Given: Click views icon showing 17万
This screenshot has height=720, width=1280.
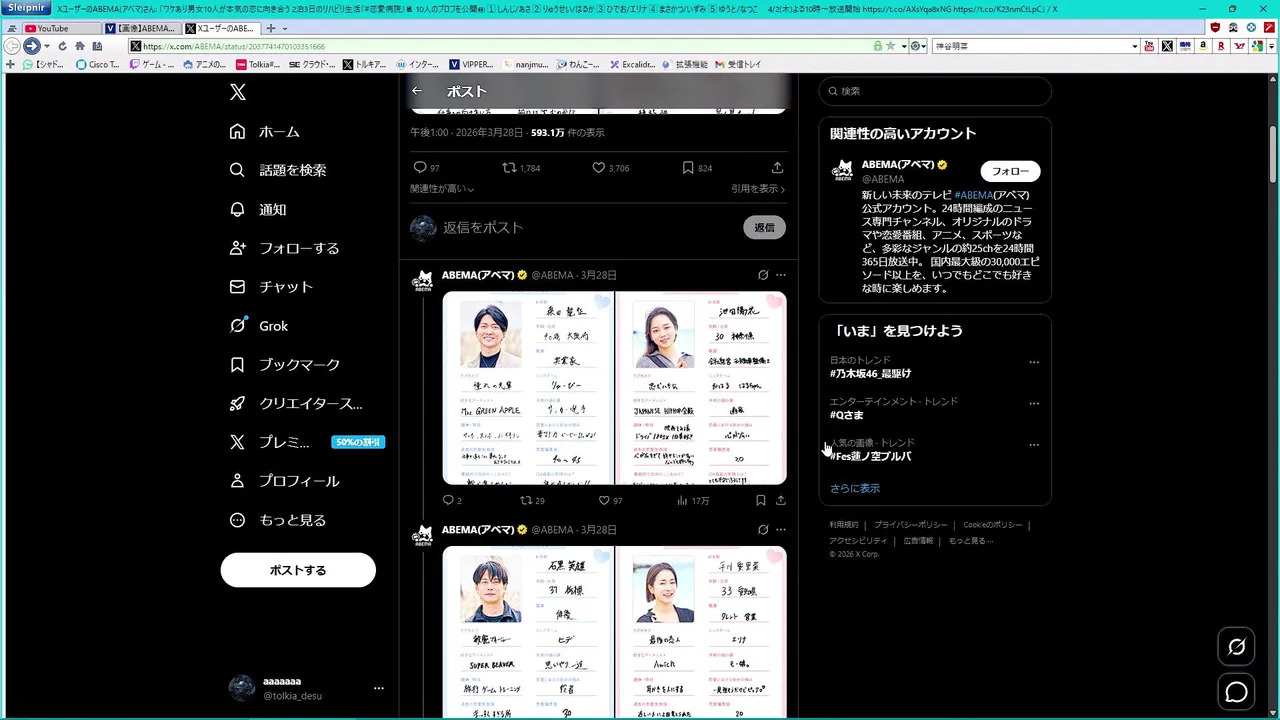Looking at the screenshot, I should pos(683,500).
